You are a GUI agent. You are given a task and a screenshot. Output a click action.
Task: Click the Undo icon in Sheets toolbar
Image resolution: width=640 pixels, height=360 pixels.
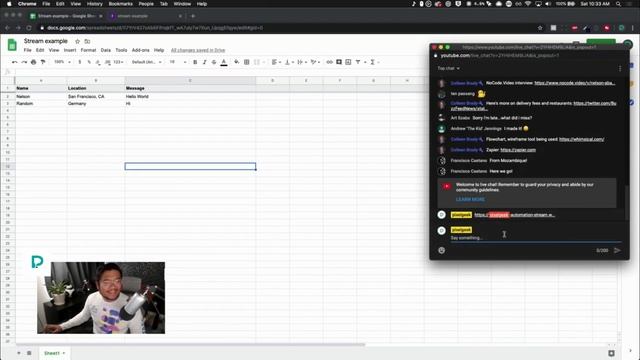tap(15, 62)
